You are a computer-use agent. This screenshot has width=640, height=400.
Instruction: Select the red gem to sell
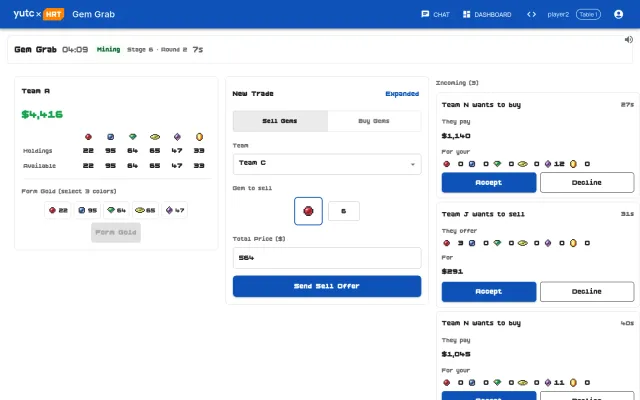pyautogui.click(x=308, y=211)
